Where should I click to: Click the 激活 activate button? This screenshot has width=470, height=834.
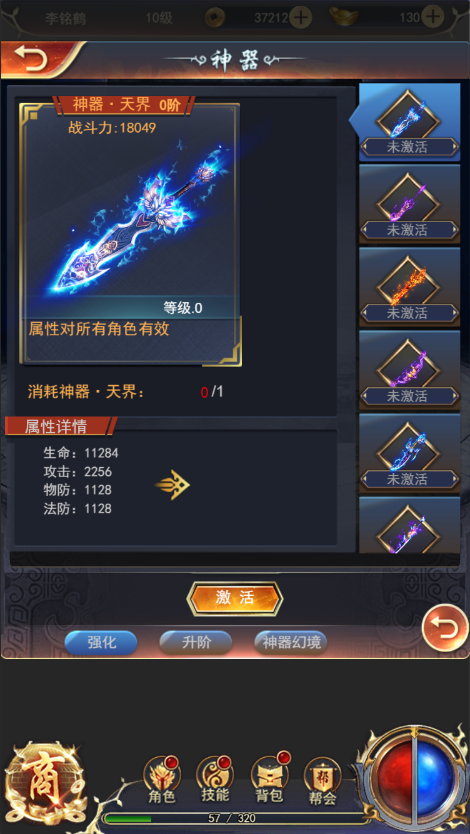pos(235,598)
